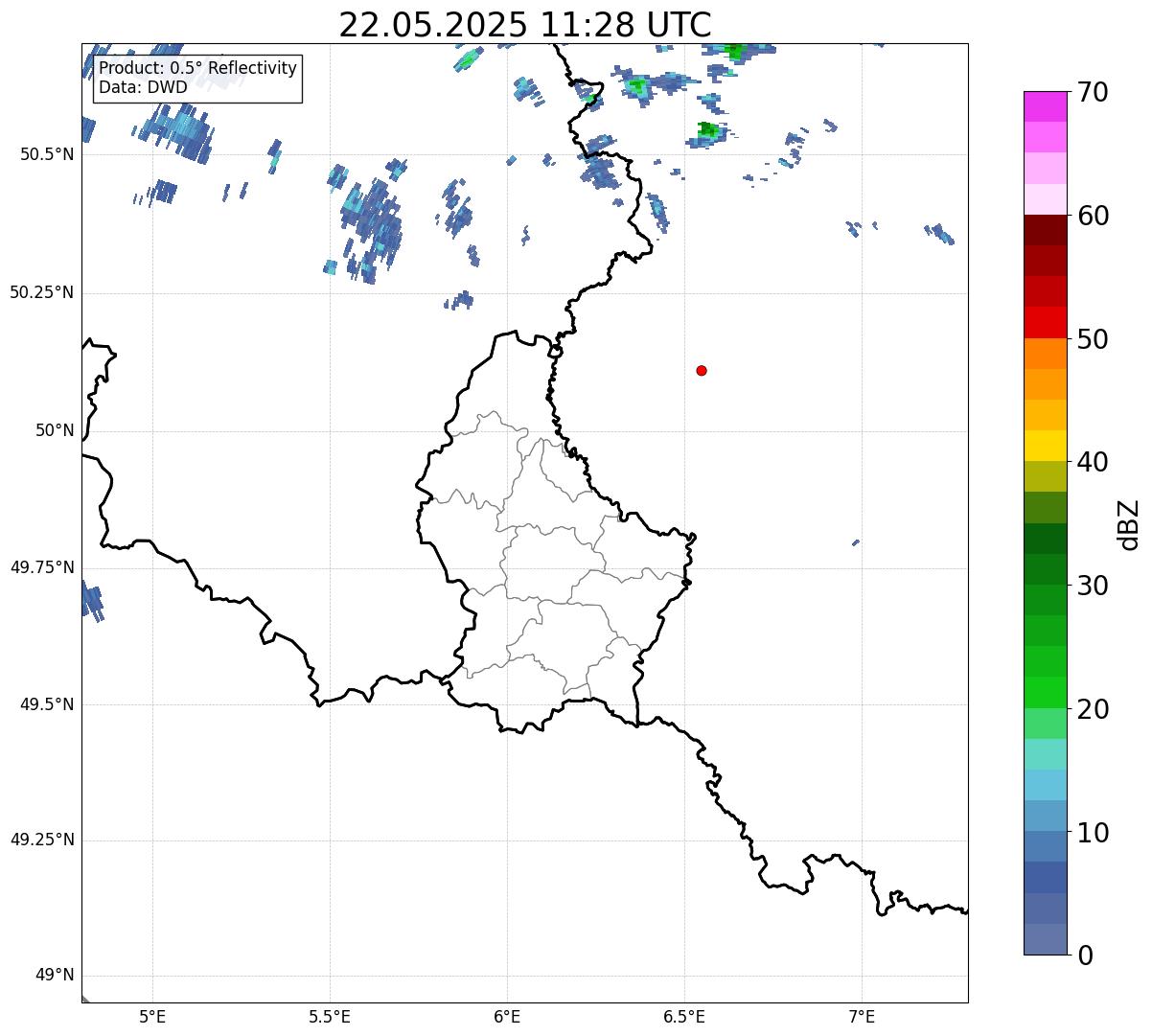This screenshot has height=1036, width=1152.
Task: Click the blue radar echo cluster near 5.6°E 50.4°N
Action: pyautogui.click(x=371, y=223)
